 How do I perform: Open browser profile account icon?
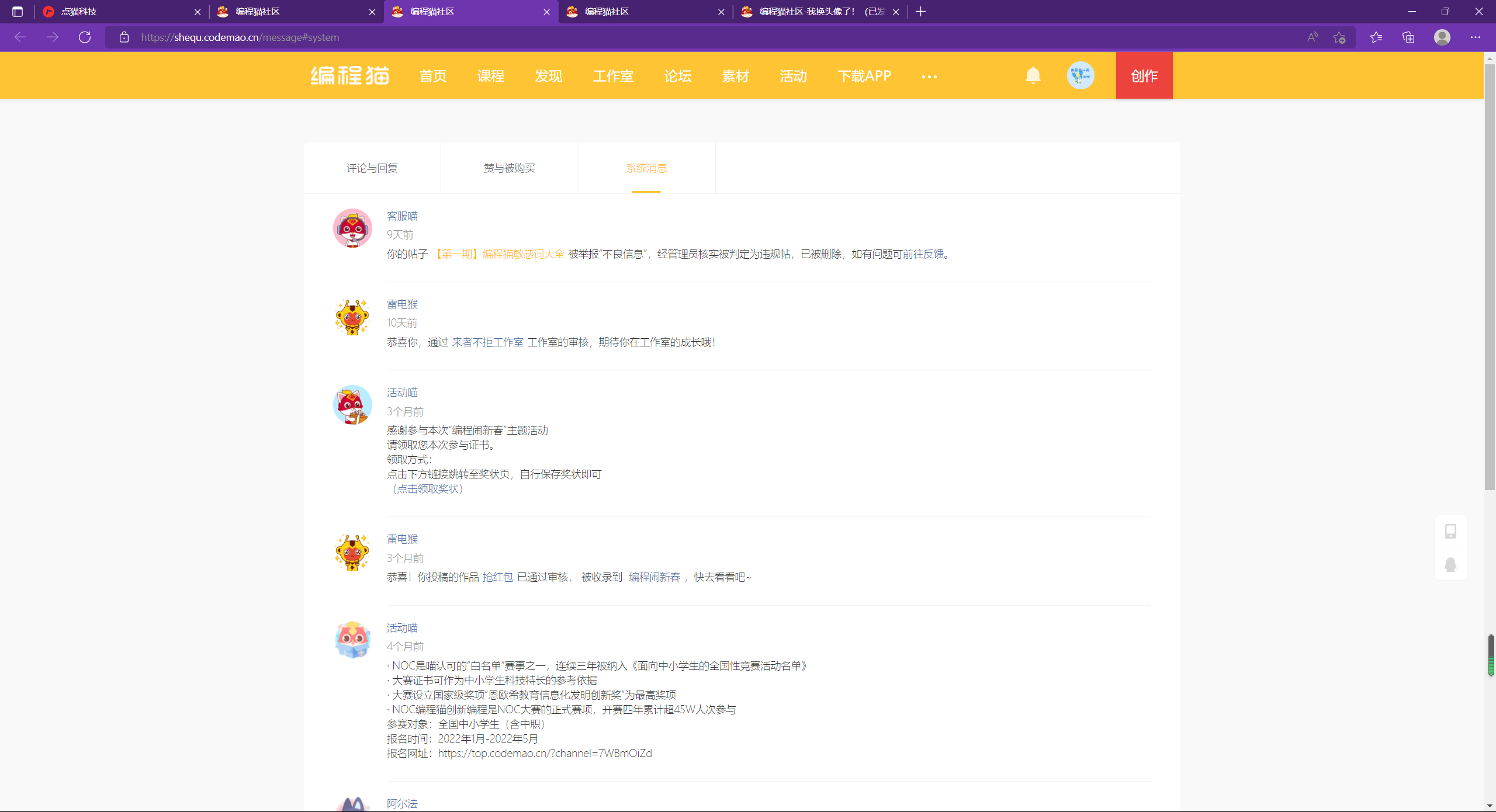1442,37
